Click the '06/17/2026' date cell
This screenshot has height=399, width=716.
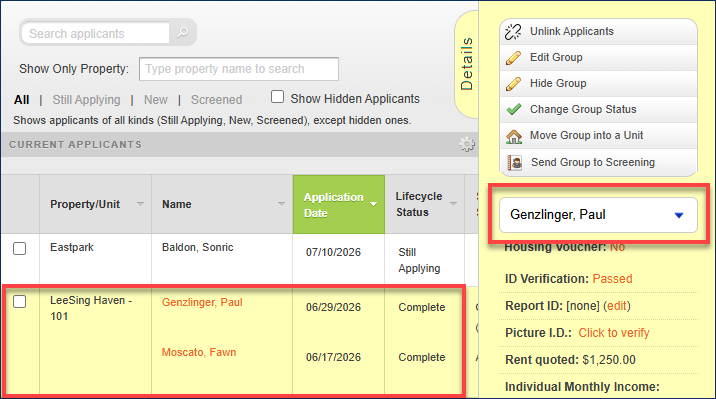point(333,357)
